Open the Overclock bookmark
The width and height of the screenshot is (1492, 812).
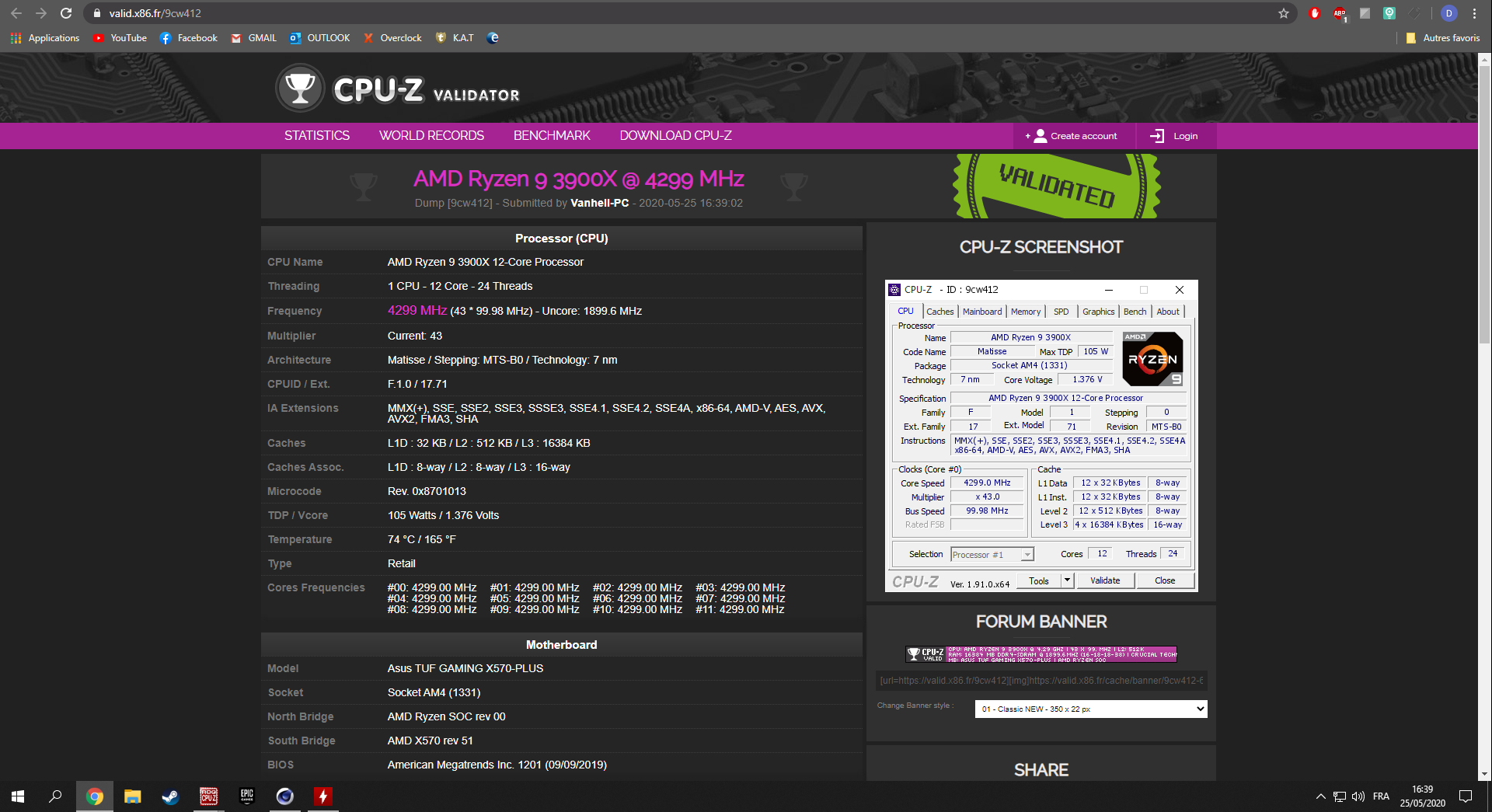(392, 38)
